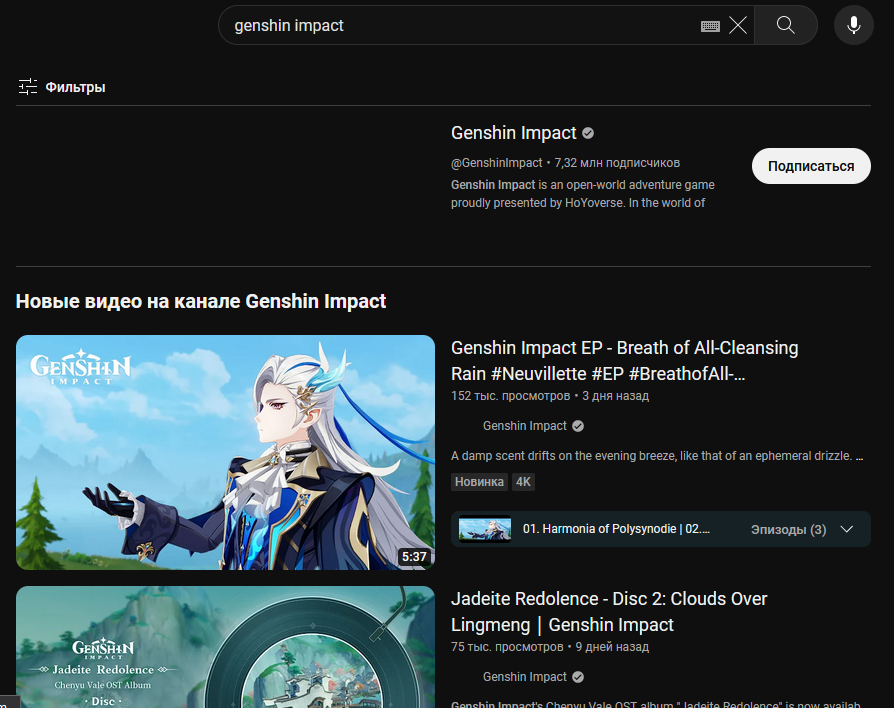Open Breath of All-Cleansing Rain video title
The height and width of the screenshot is (708, 894).
(x=624, y=360)
